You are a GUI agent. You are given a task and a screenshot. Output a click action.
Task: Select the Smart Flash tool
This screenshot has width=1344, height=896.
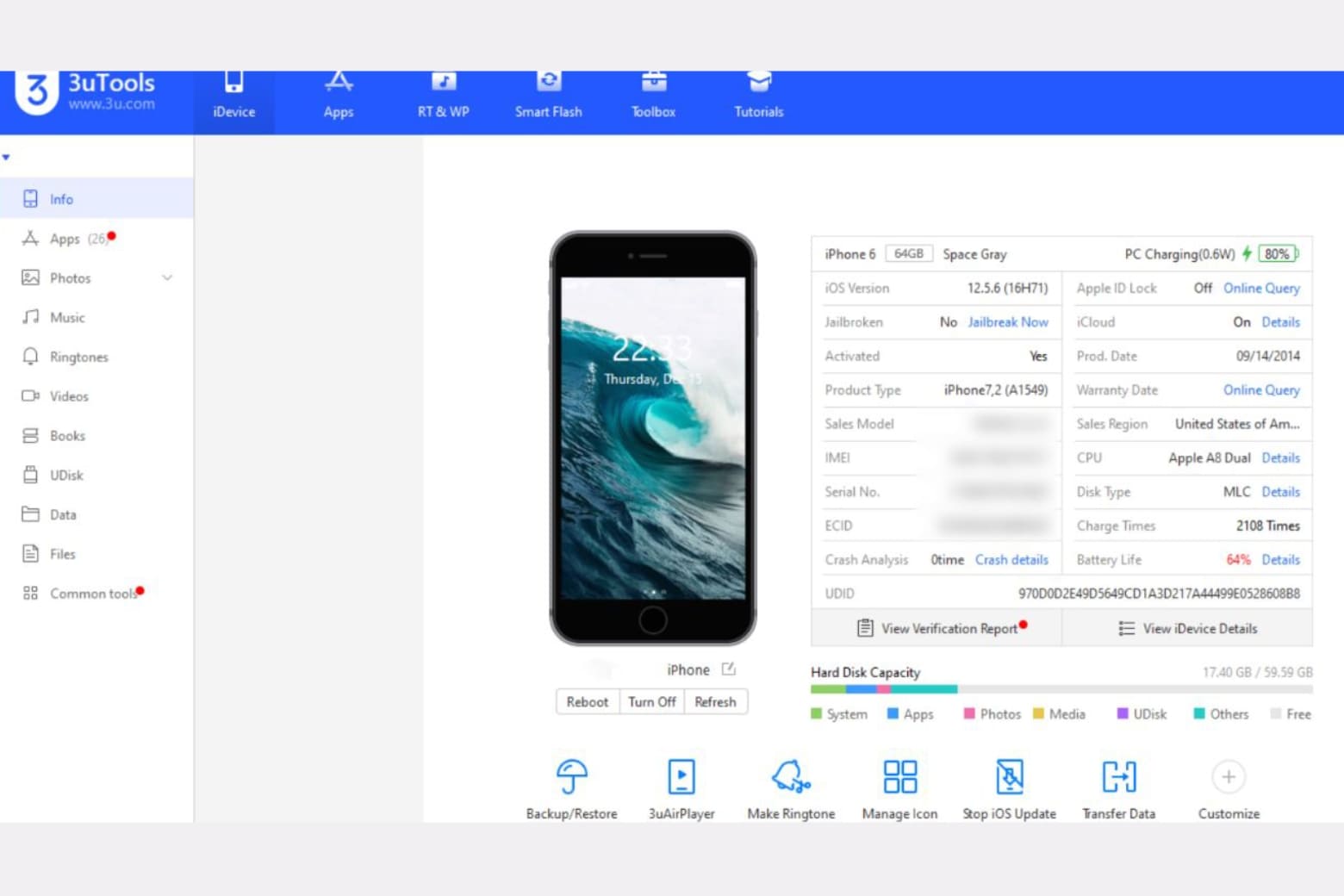(548, 93)
